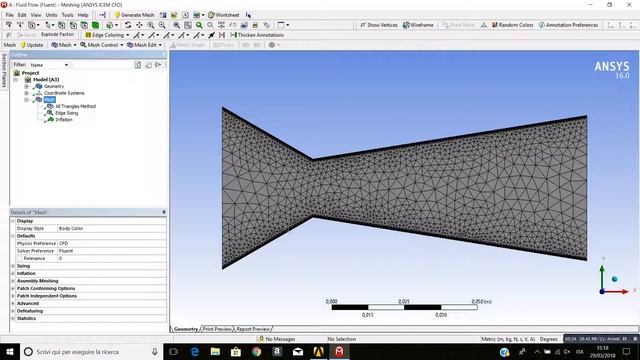Click the Geometry tab below viewport
This screenshot has width=640, height=360.
click(186, 329)
